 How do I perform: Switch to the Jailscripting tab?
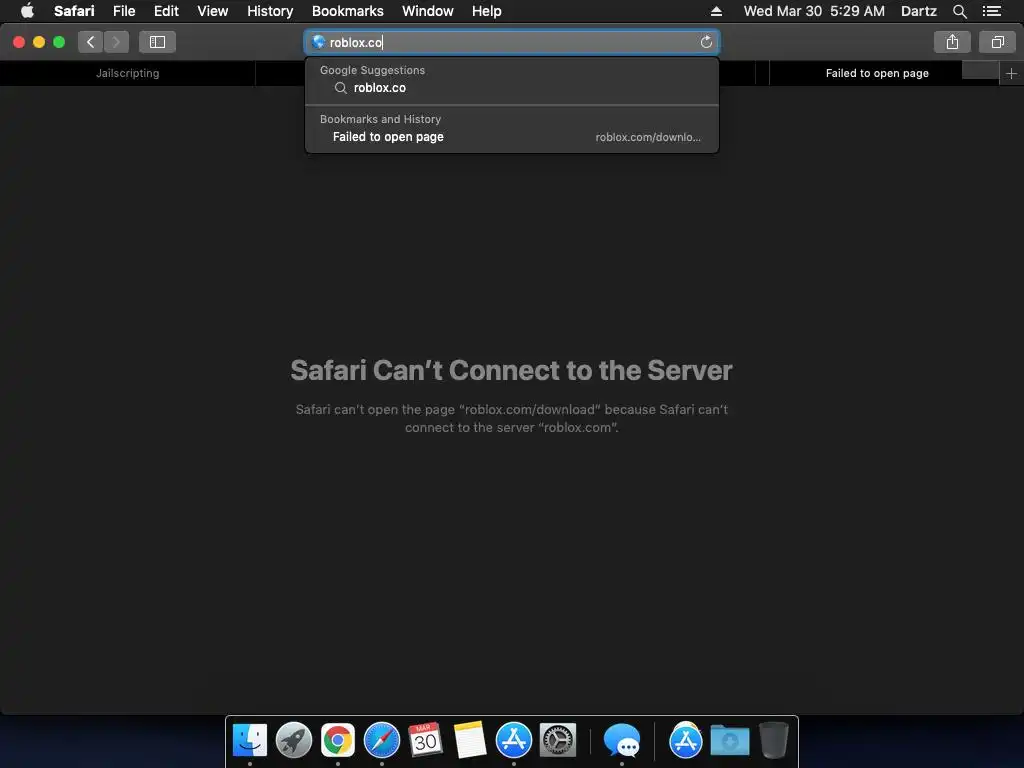tap(127, 73)
